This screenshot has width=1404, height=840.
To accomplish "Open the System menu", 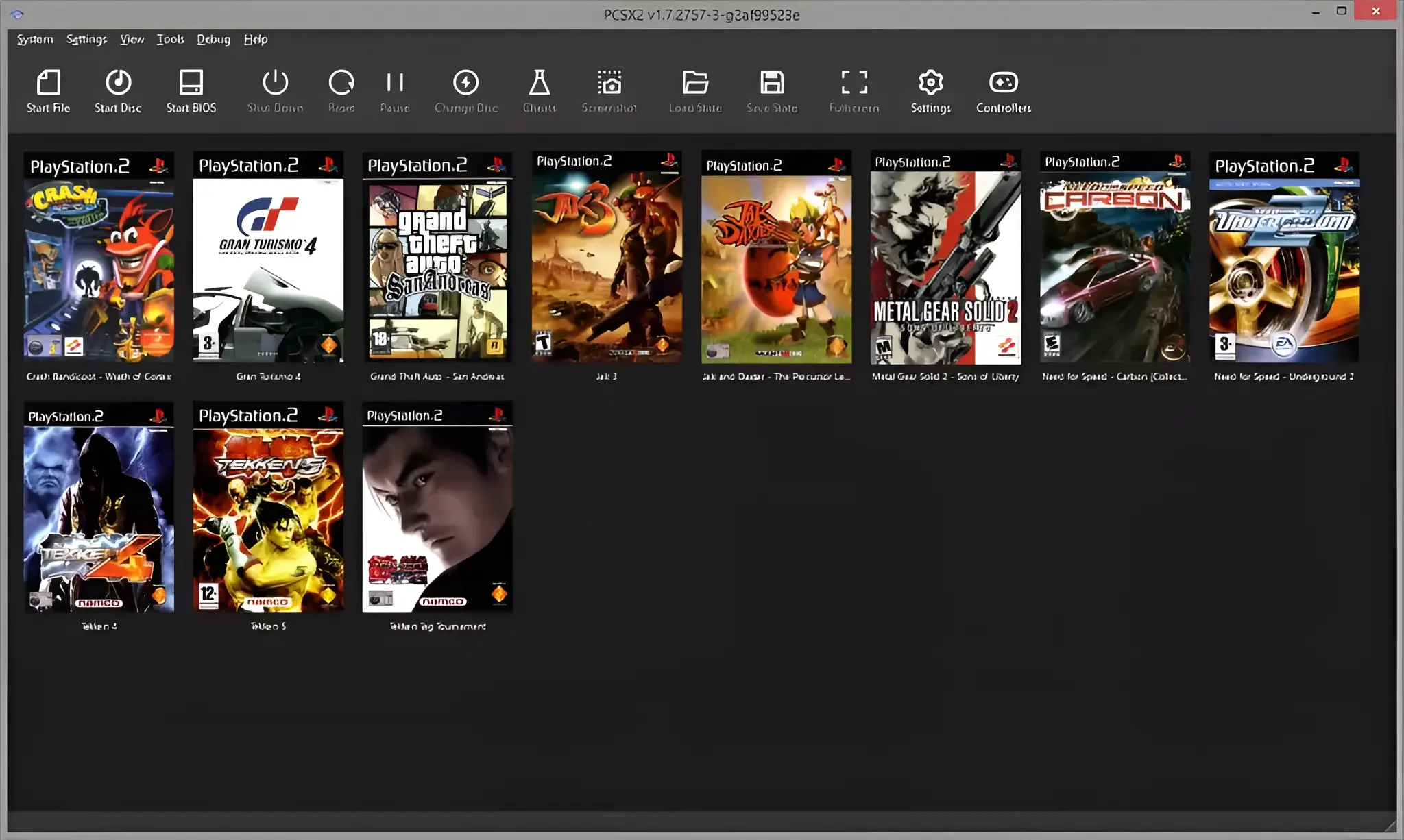I will (34, 39).
